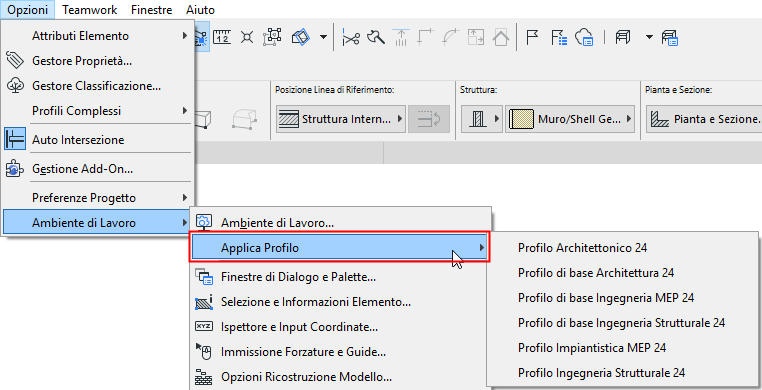
Task: Click the Finestre di Dialogo windows icon
Action: (x=204, y=277)
